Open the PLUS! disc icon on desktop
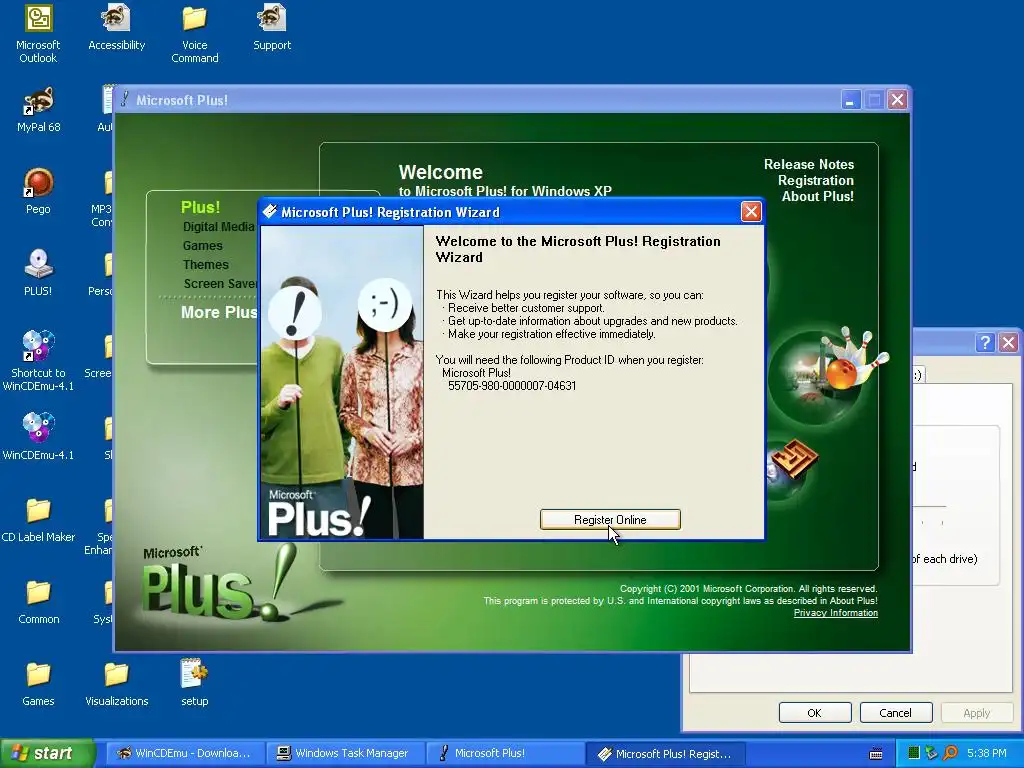The image size is (1024, 768). click(38, 273)
